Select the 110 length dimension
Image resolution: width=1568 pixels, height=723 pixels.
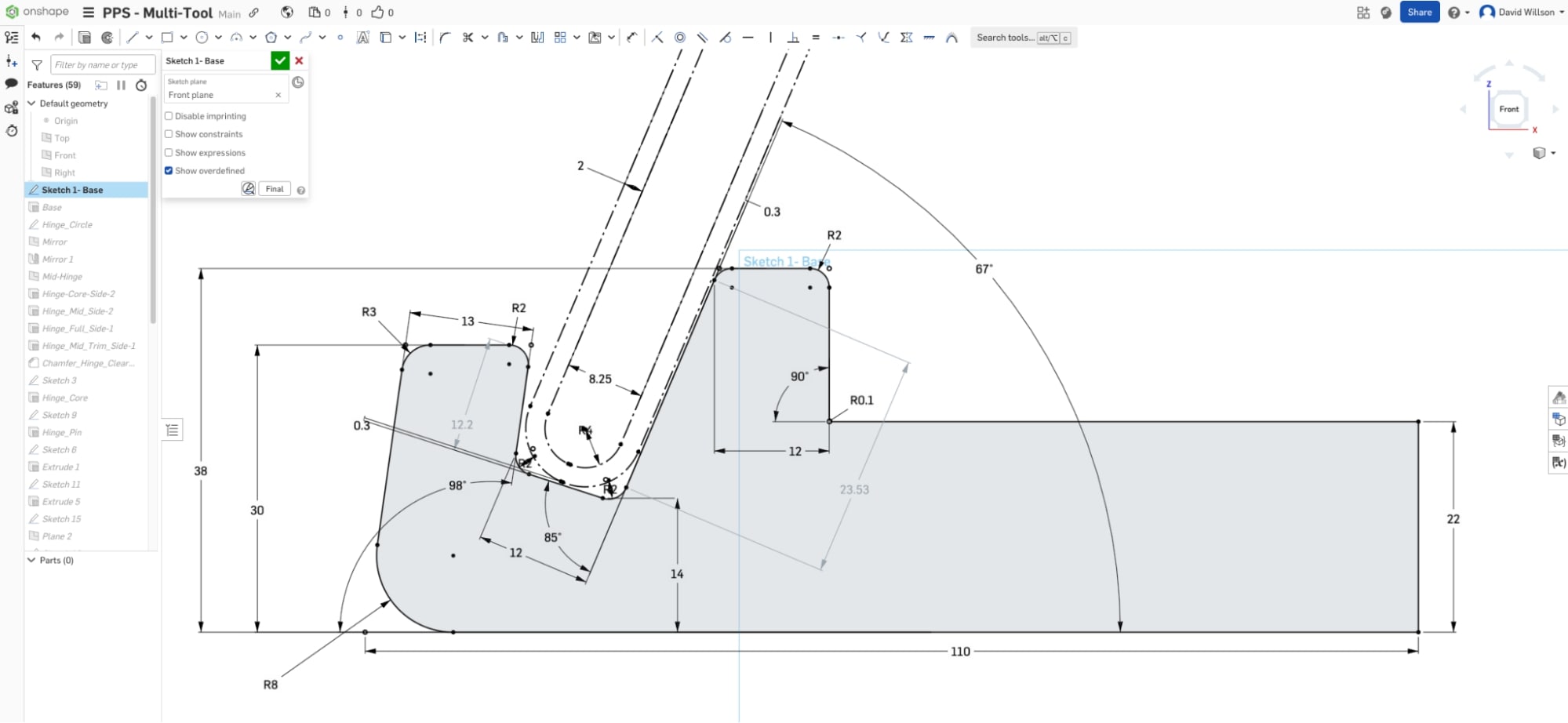[x=960, y=652]
